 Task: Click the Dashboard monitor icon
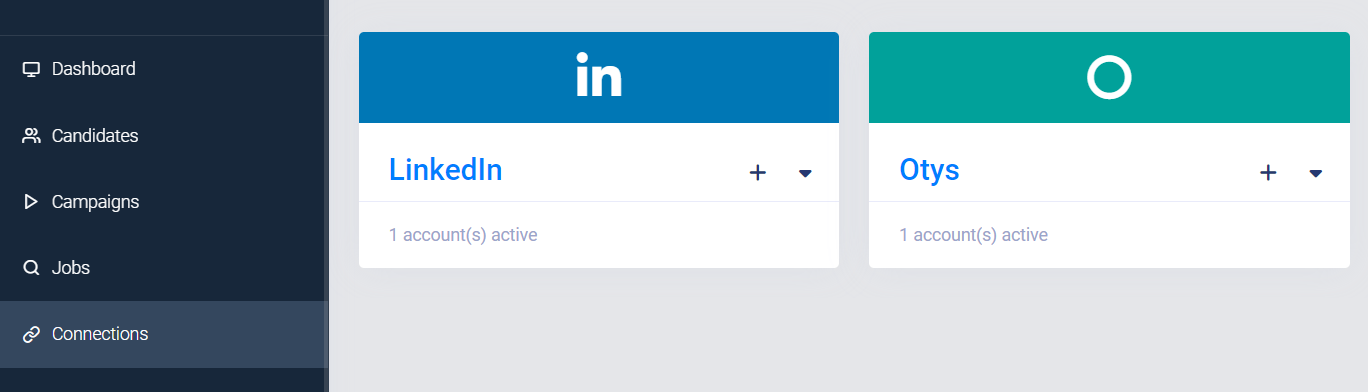point(31,69)
